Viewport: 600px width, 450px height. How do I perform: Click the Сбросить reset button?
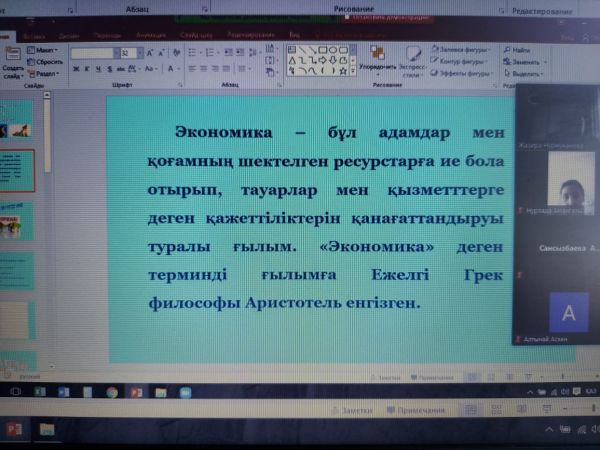pos(48,62)
